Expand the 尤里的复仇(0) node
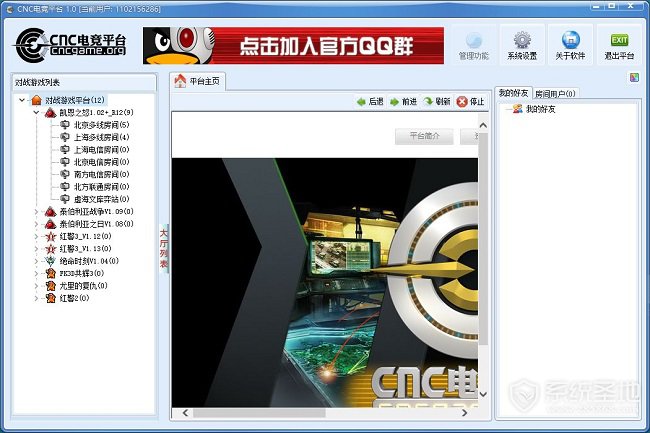Viewport: 650px width, 433px height. (36, 286)
